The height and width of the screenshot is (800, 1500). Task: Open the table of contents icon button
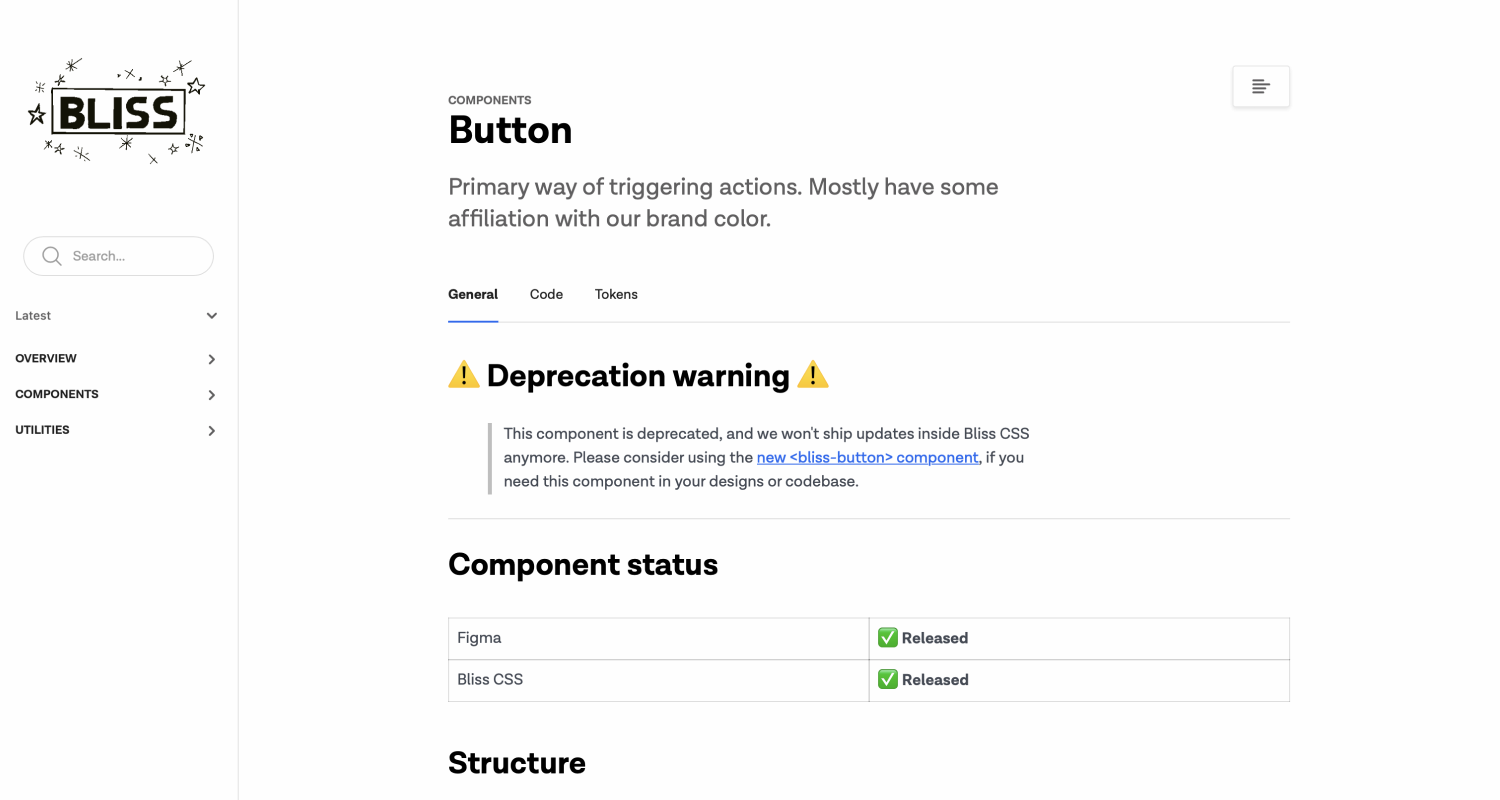(x=1261, y=87)
